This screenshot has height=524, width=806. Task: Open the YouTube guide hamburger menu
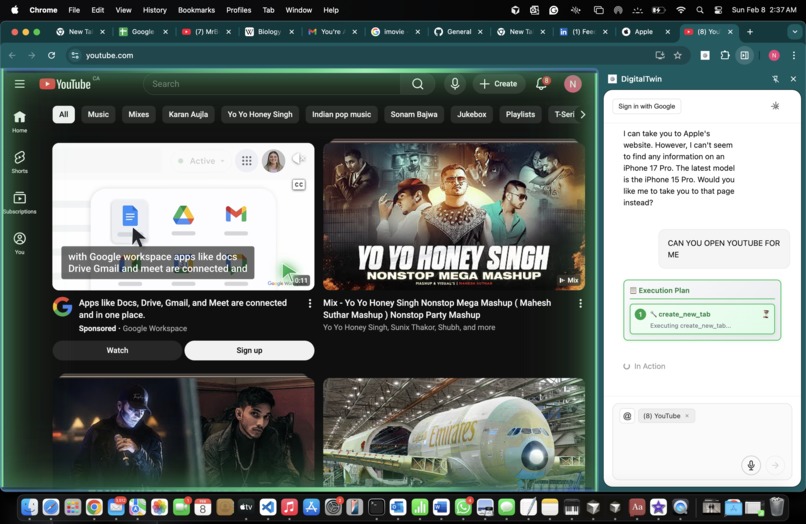pyautogui.click(x=20, y=84)
